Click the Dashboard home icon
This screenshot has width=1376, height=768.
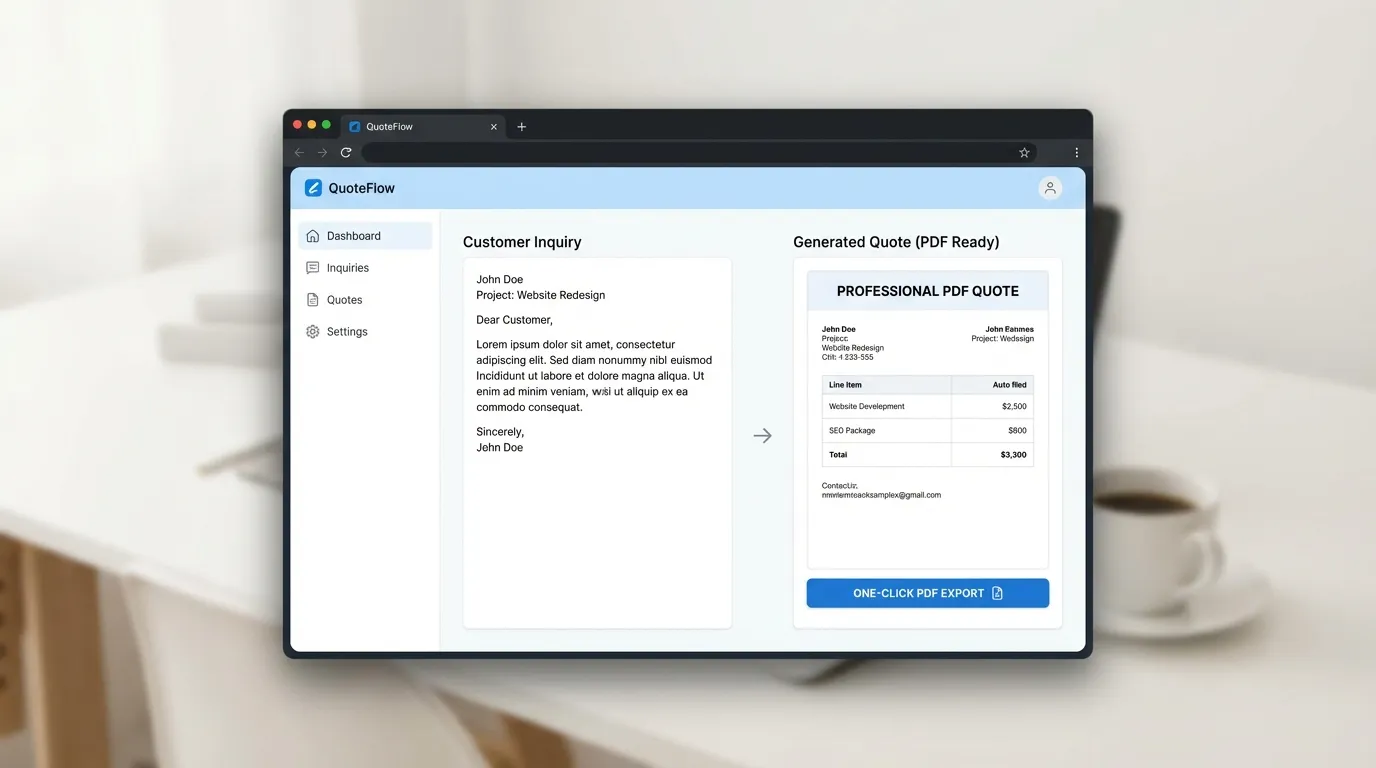point(313,236)
